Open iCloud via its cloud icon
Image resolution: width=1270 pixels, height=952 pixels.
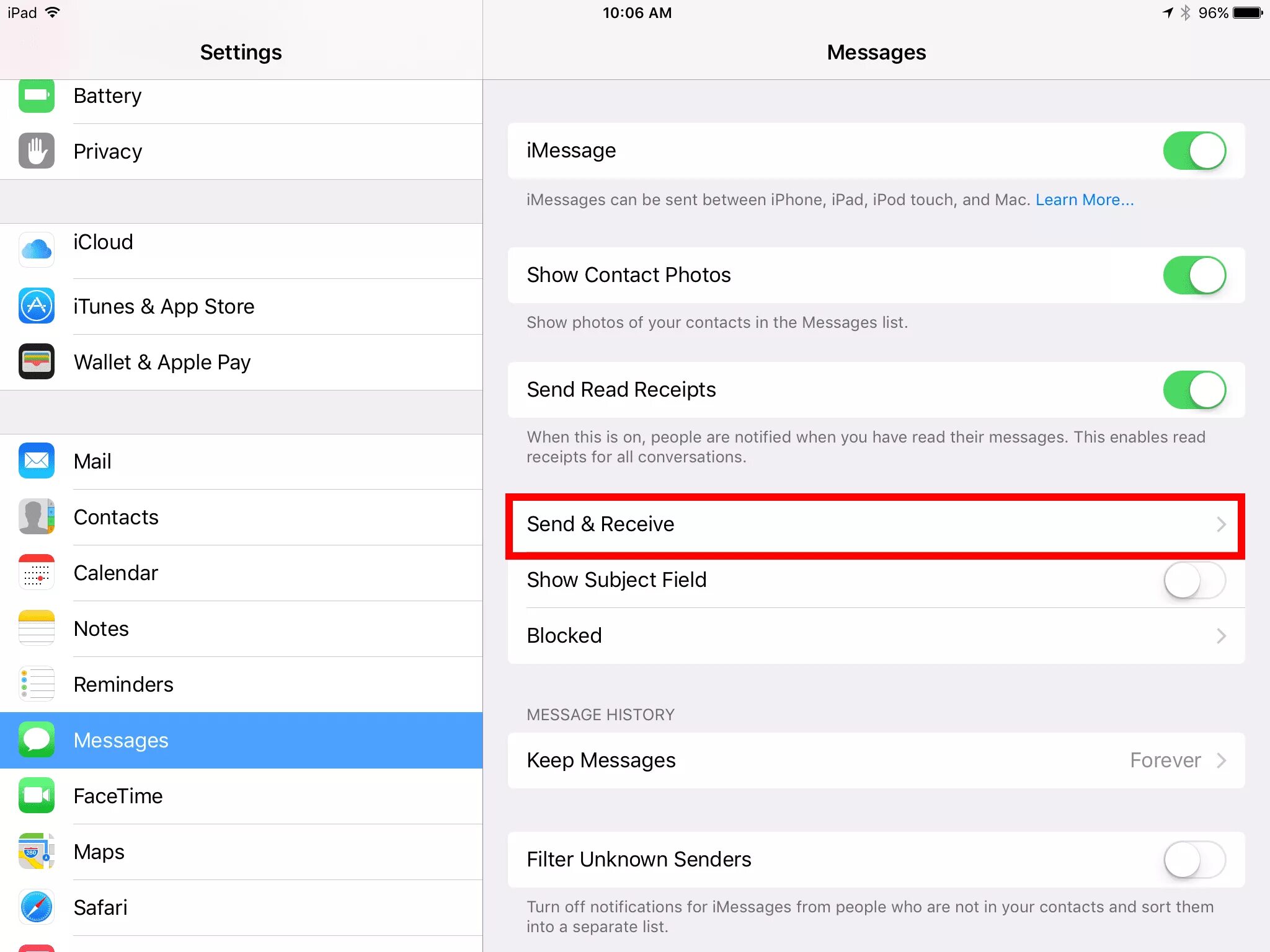pos(37,250)
